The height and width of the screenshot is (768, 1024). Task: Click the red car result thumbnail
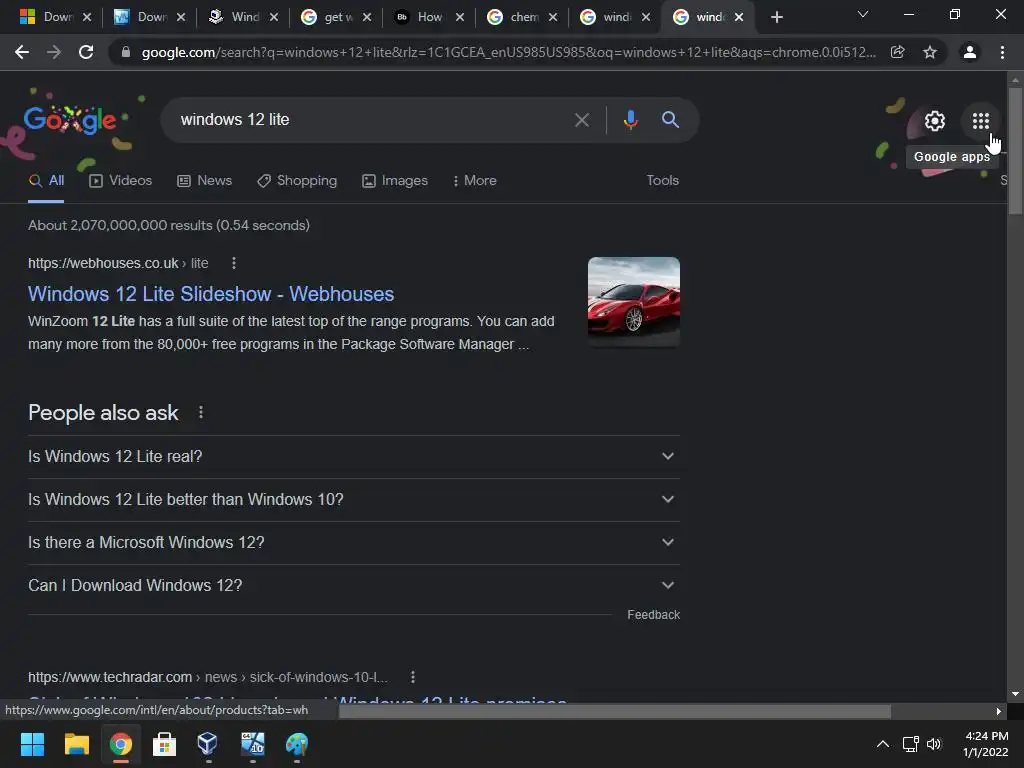point(633,302)
